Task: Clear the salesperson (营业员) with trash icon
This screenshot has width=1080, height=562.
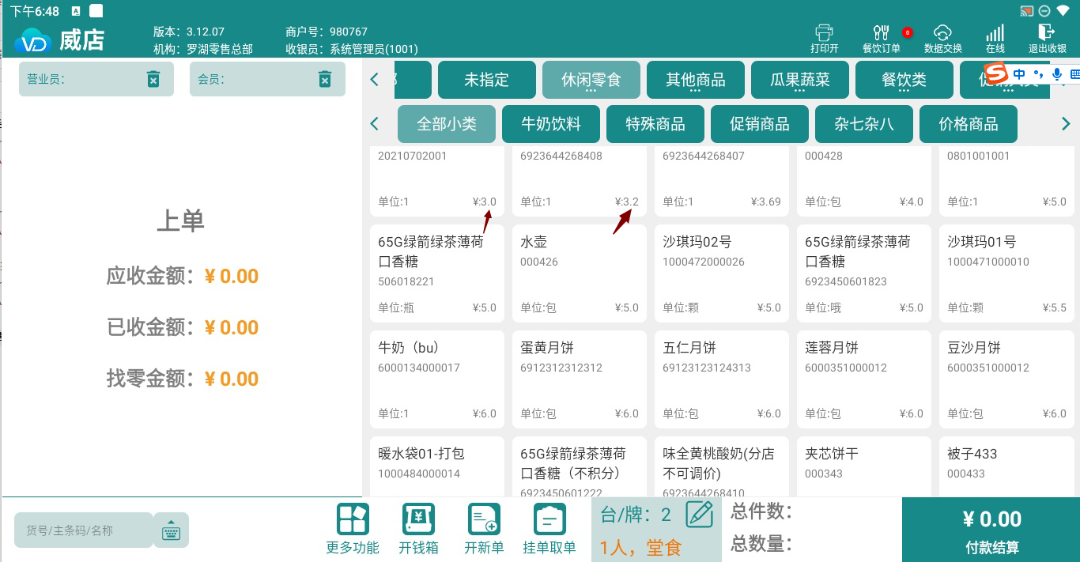Action: coord(153,79)
